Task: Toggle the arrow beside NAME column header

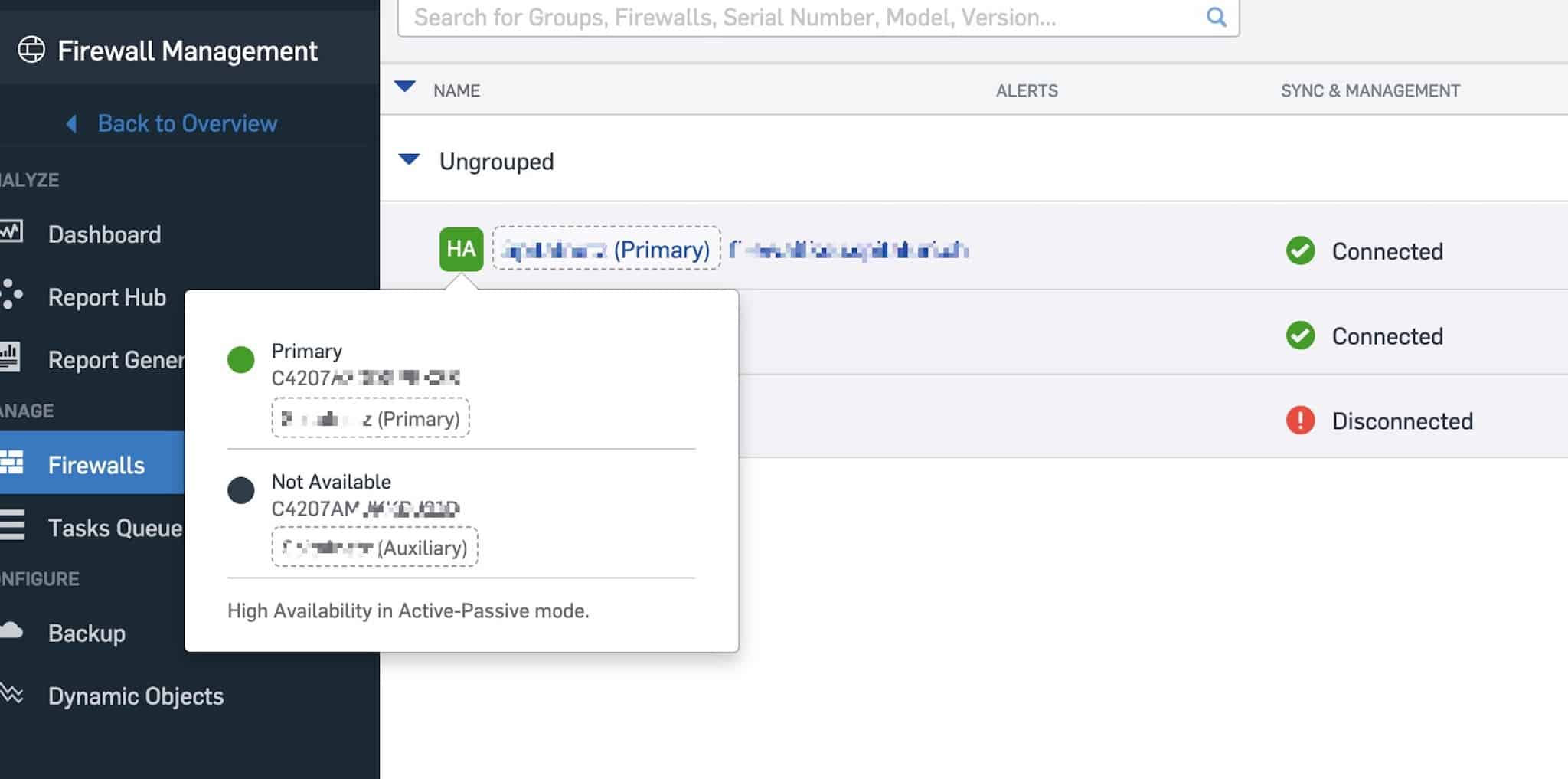Action: 405,87
